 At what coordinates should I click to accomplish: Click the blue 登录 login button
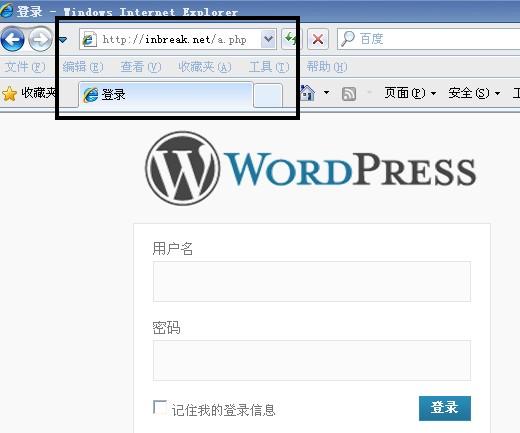click(445, 408)
